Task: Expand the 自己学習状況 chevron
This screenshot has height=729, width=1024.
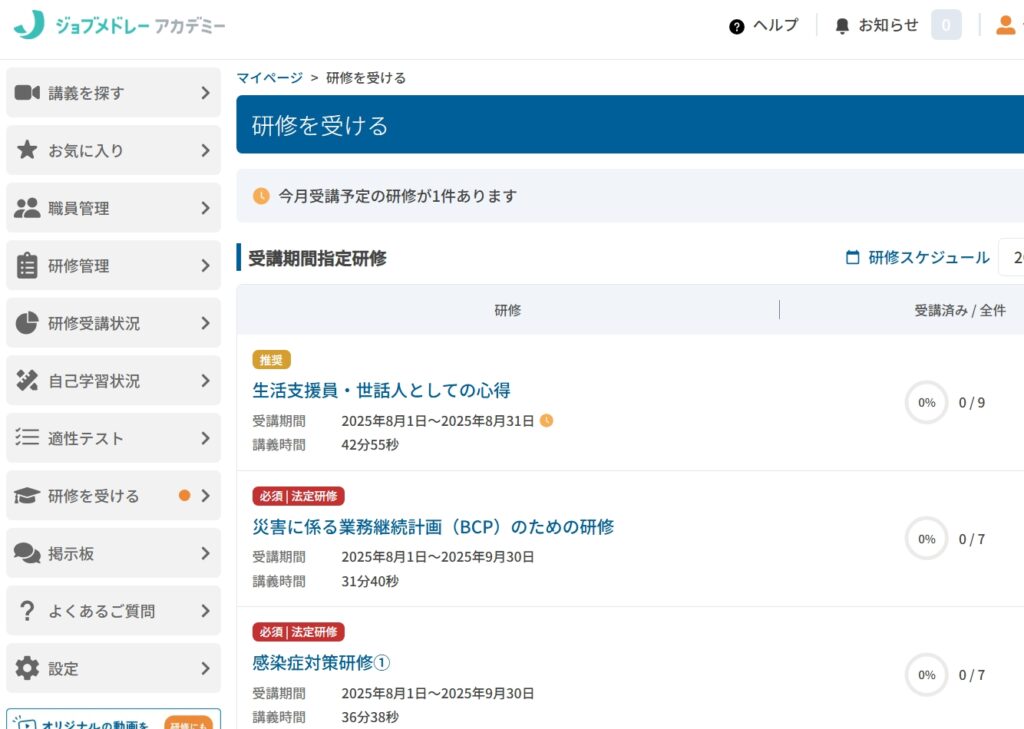Action: [x=206, y=380]
